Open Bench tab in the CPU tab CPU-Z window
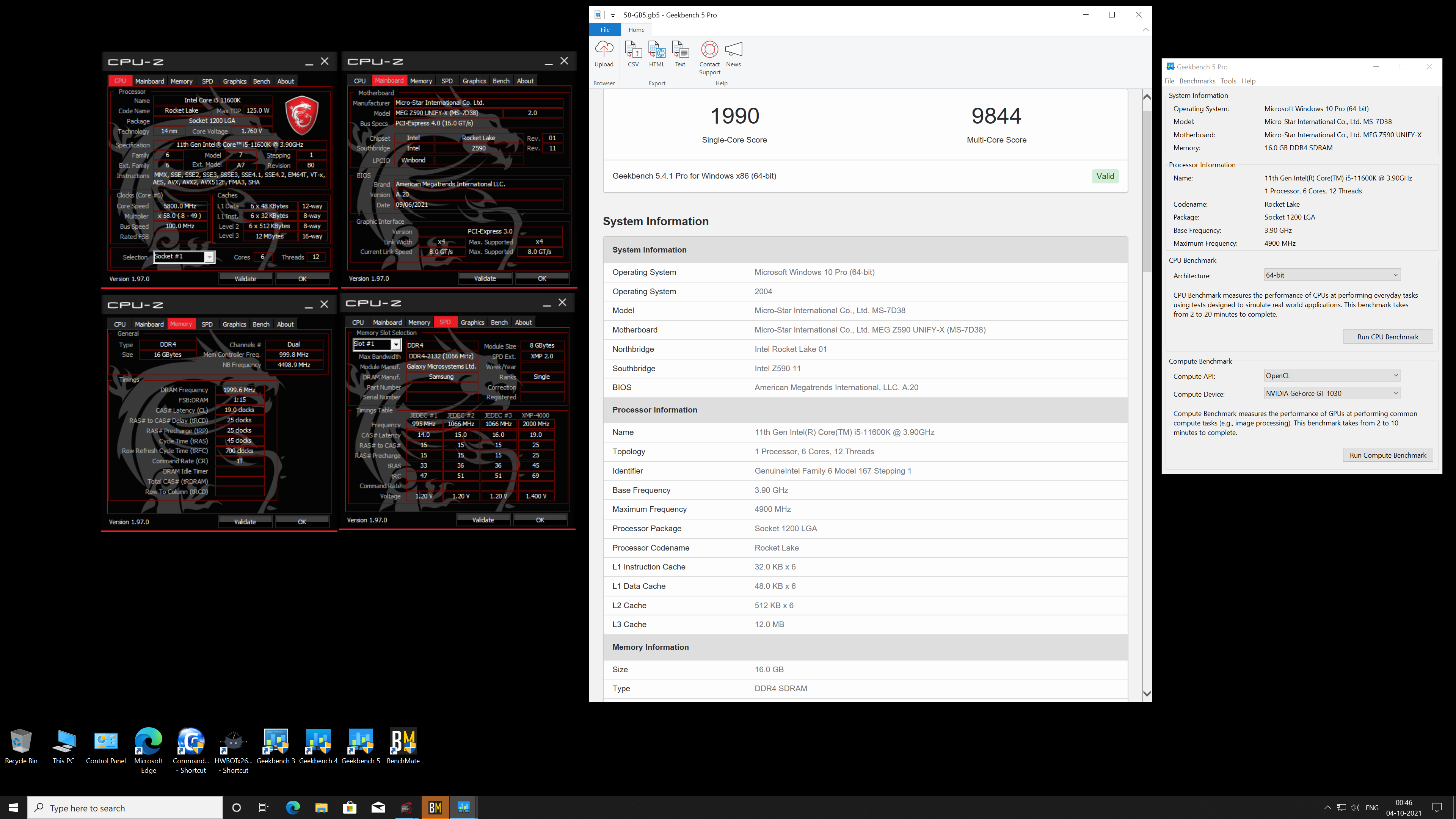This screenshot has height=819, width=1456. click(x=261, y=81)
